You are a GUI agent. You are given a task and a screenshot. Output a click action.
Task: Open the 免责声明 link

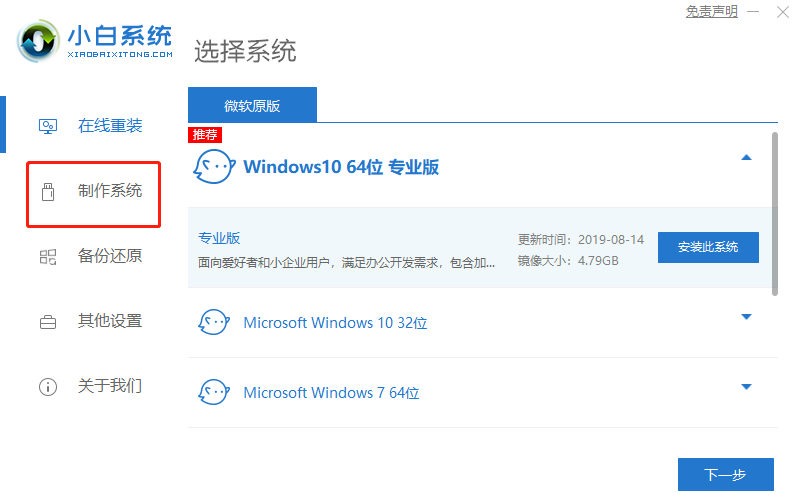pos(711,12)
